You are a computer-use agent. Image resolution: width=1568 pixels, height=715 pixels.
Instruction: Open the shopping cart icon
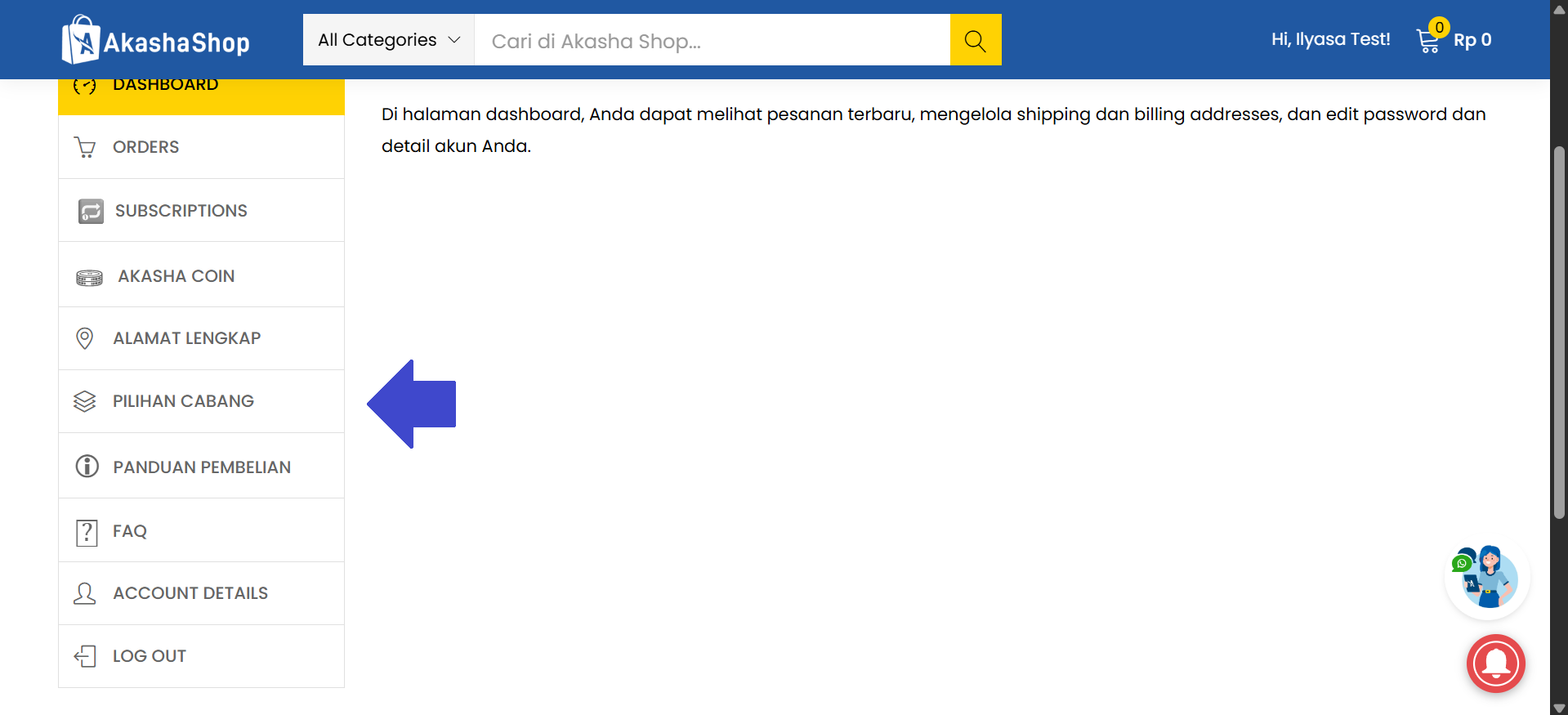(x=1427, y=40)
